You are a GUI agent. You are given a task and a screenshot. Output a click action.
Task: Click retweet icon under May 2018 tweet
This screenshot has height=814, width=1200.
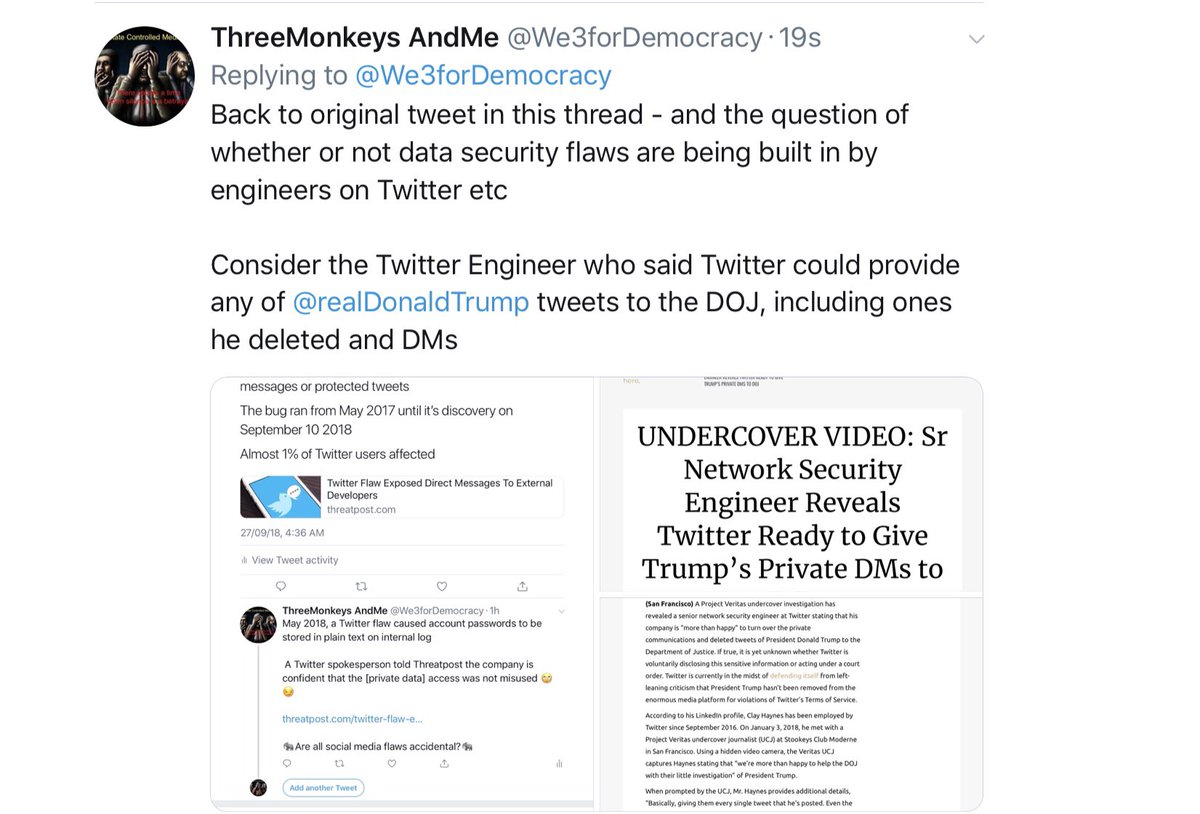click(340, 764)
